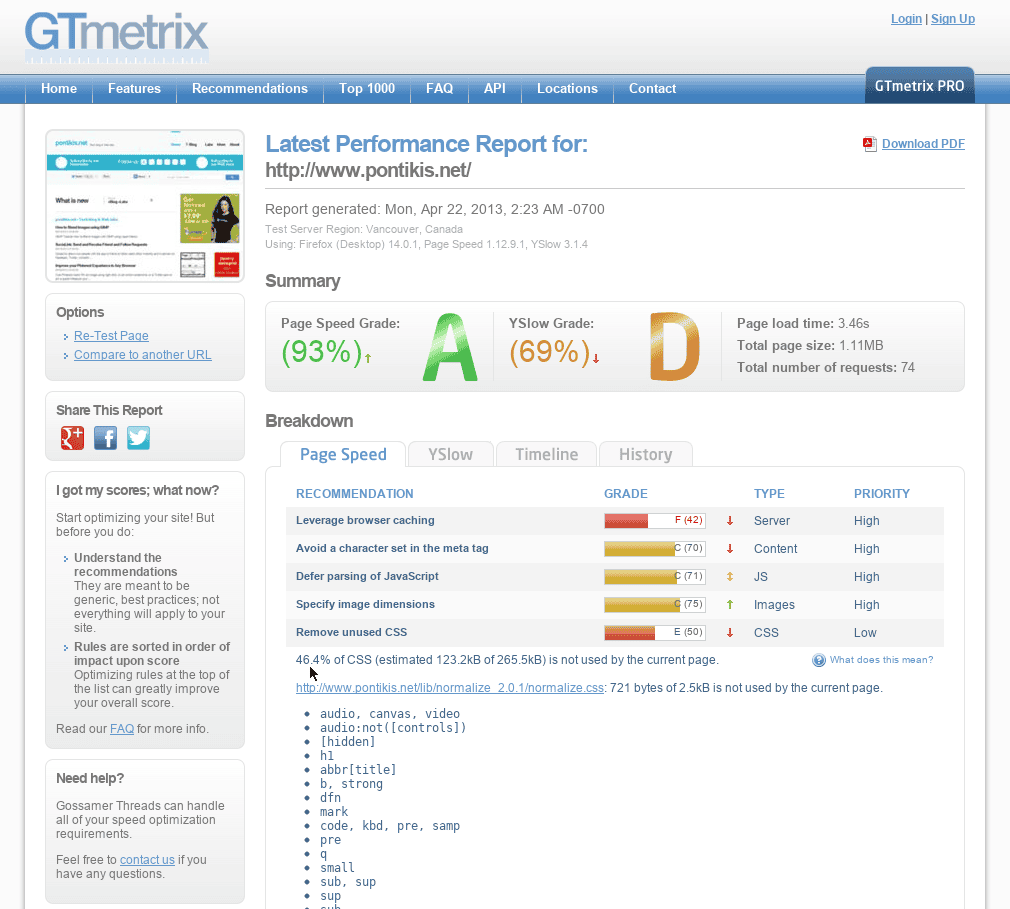Click What does this mean link

[x=881, y=660]
